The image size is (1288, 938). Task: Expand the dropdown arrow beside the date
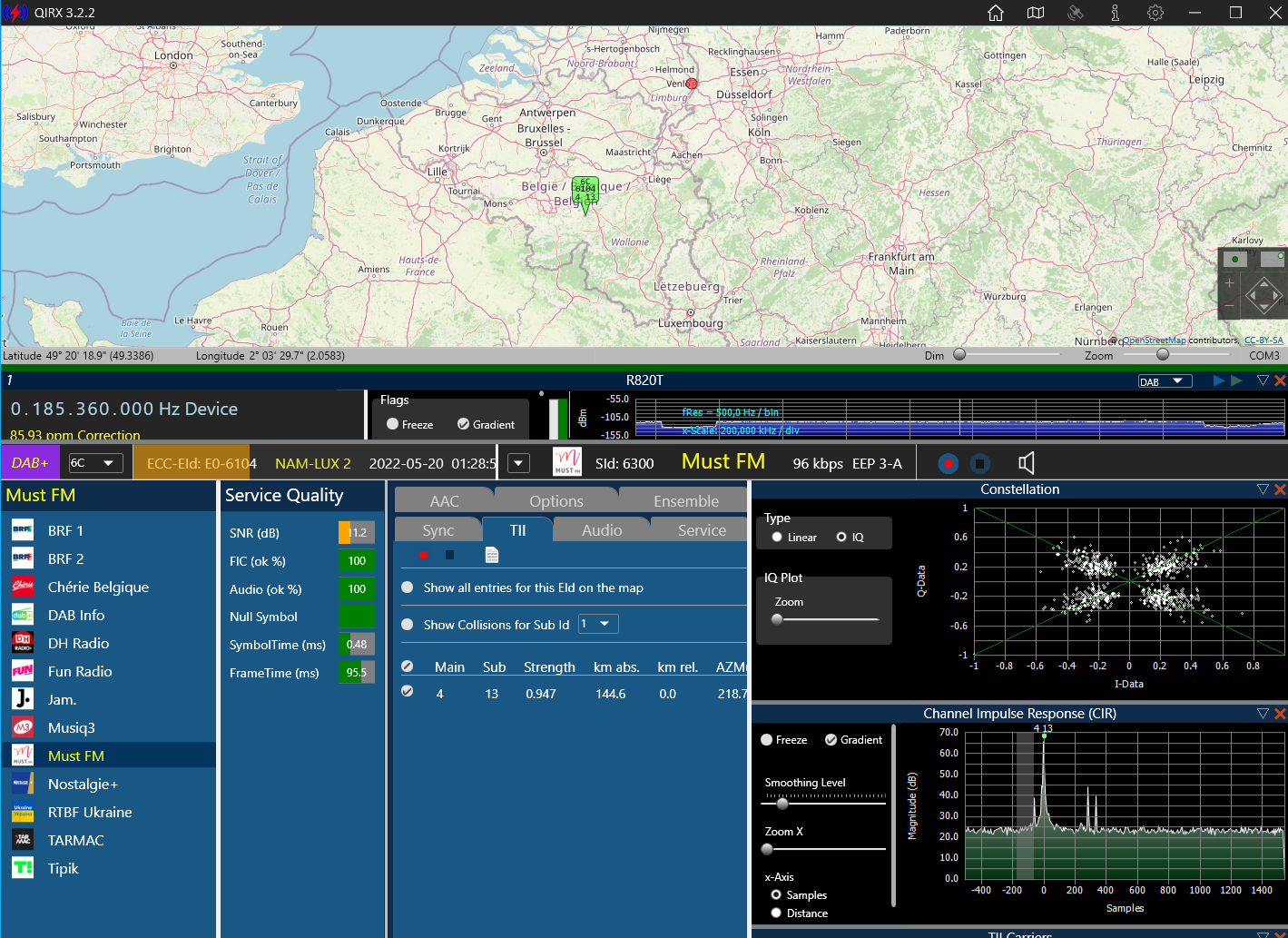(x=518, y=463)
